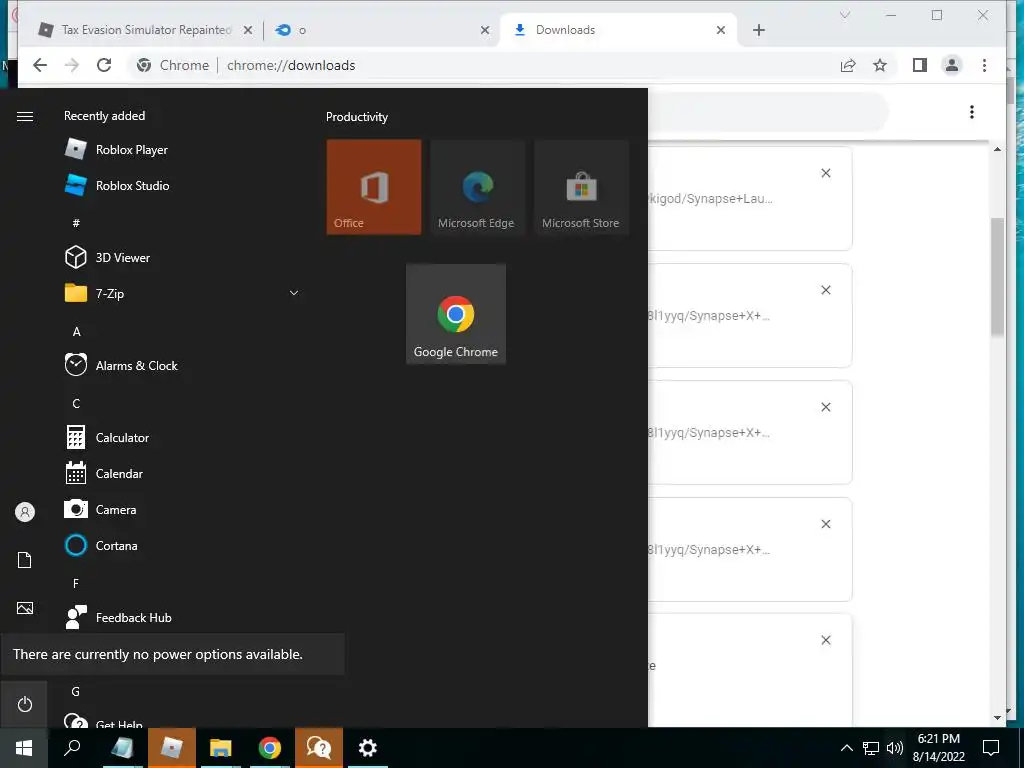
Task: Open File Explorer from taskbar
Action: 221,748
